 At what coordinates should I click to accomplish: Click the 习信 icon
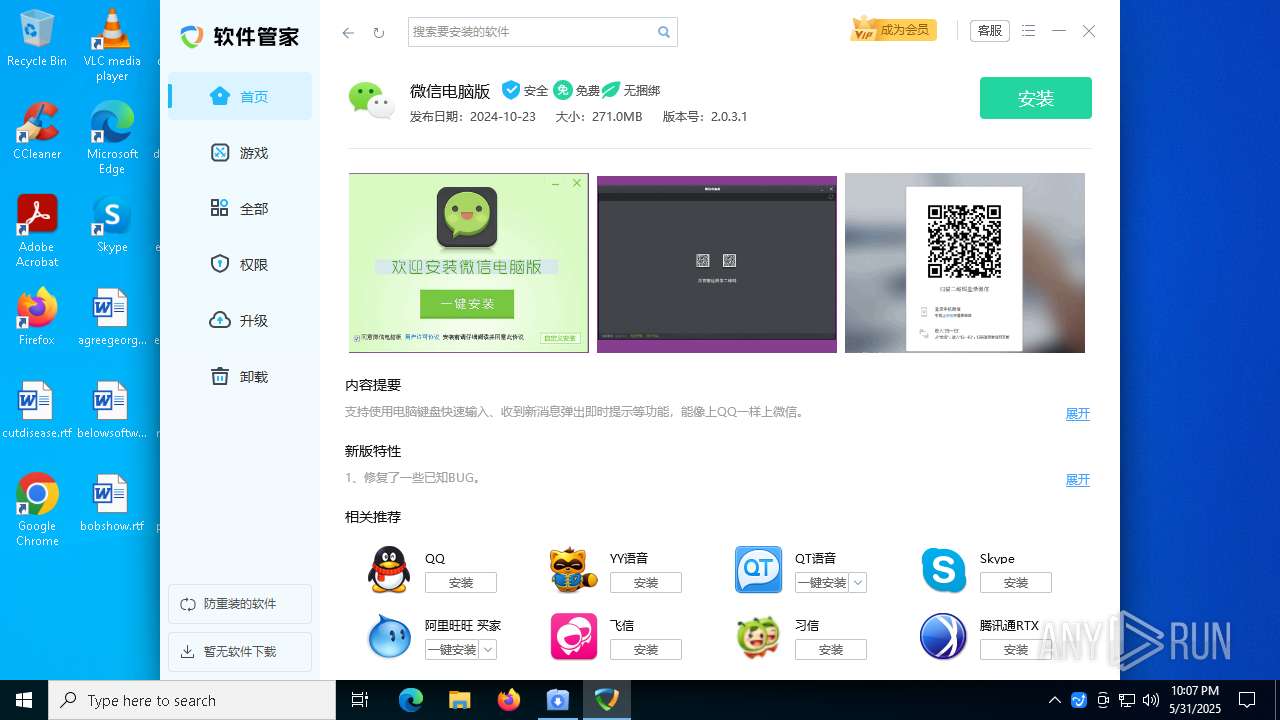click(759, 637)
